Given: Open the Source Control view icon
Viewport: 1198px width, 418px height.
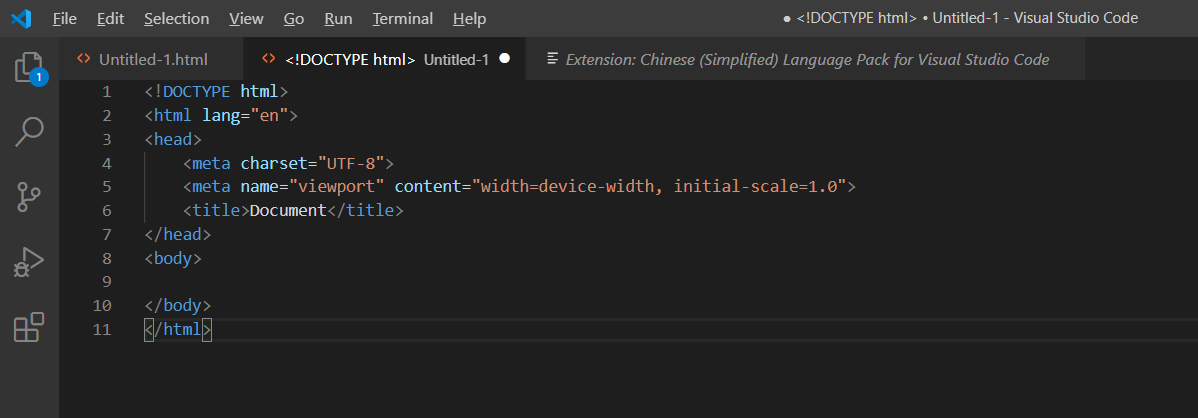Looking at the screenshot, I should (29, 197).
